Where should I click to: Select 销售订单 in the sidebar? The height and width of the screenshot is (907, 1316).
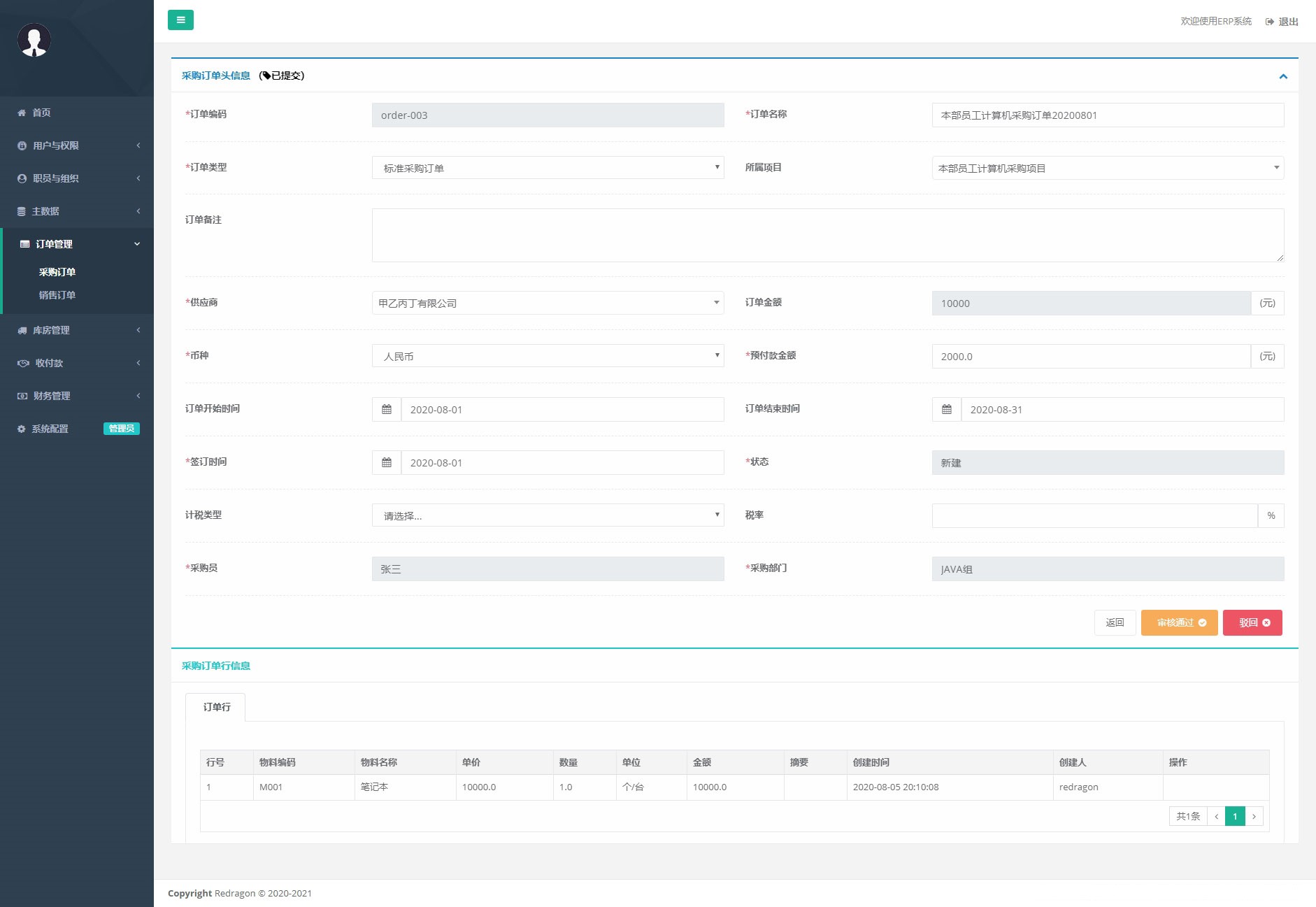(x=57, y=295)
